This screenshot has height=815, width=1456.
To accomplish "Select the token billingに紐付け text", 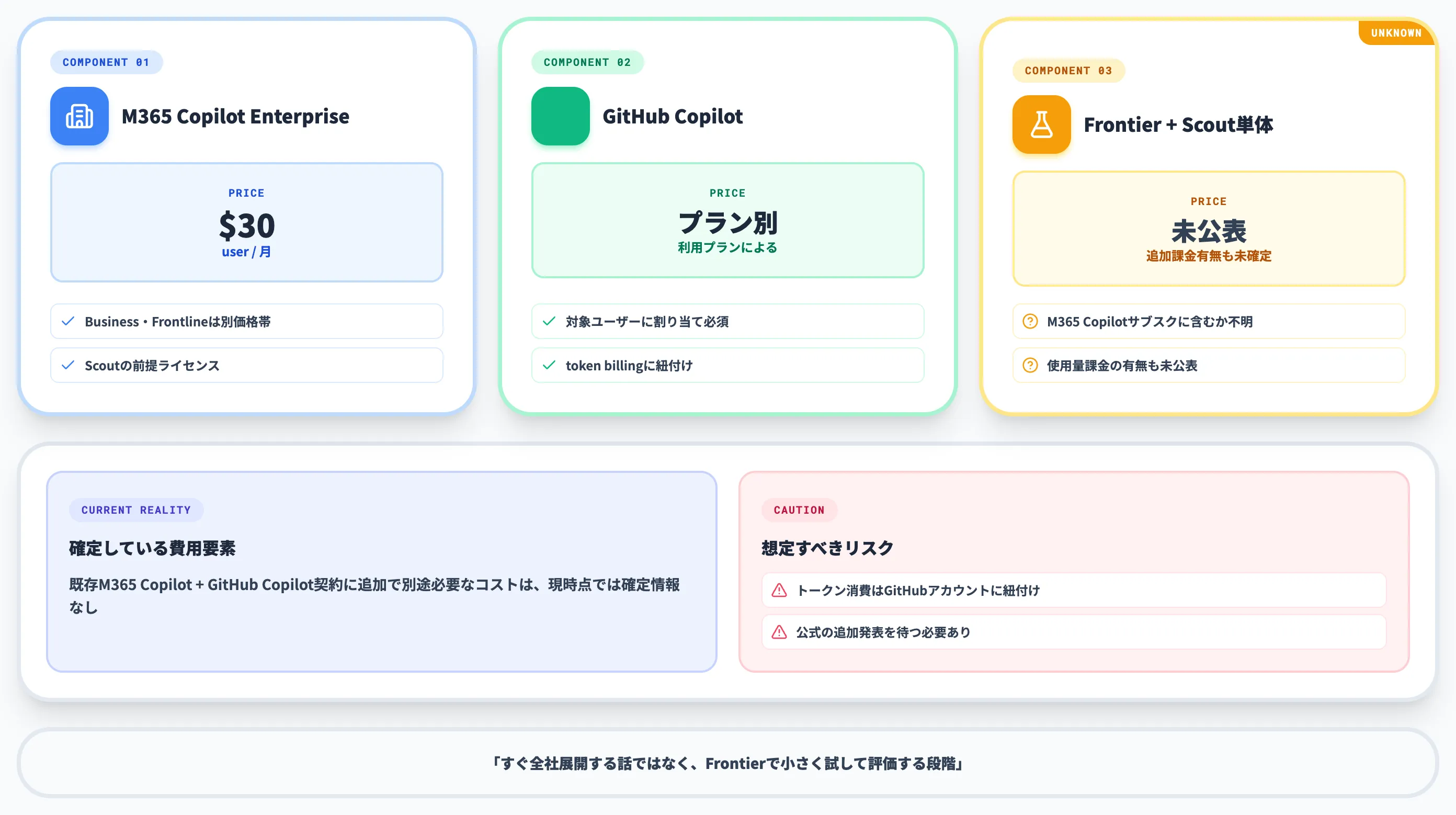I will pyautogui.click(x=629, y=365).
